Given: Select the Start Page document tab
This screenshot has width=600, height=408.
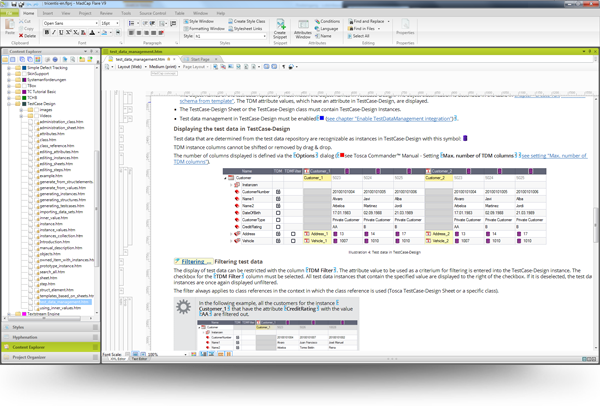Looking at the screenshot, I should pyautogui.click(x=200, y=59).
